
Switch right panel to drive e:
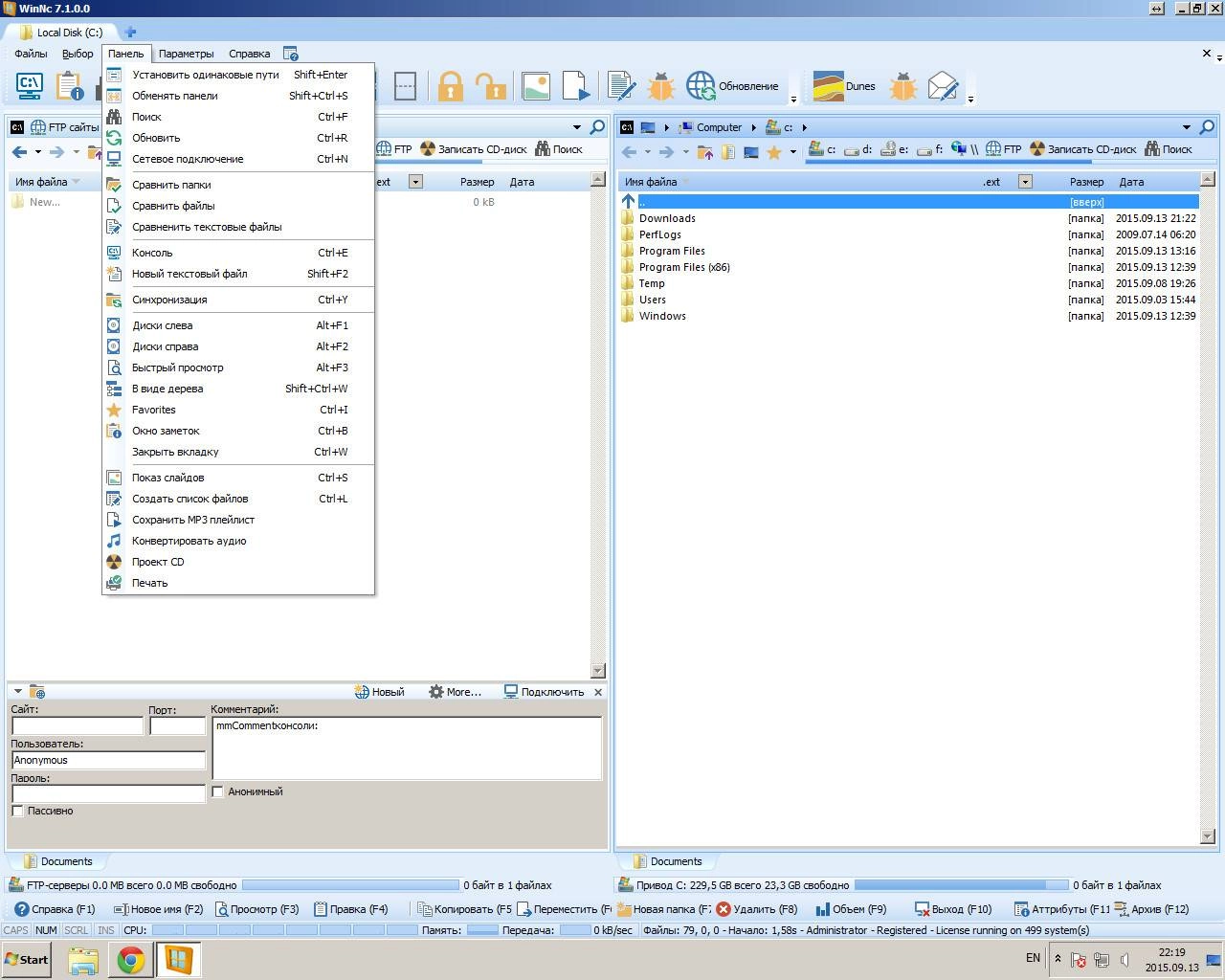point(895,149)
